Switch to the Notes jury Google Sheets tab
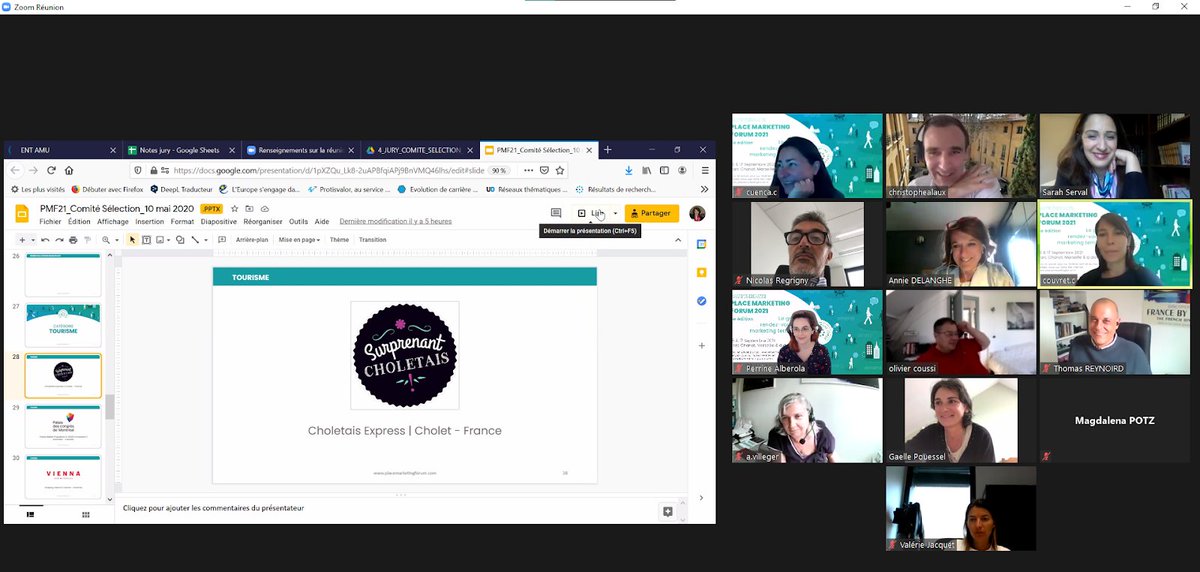Viewport: 1200px width, 572px height. point(183,150)
